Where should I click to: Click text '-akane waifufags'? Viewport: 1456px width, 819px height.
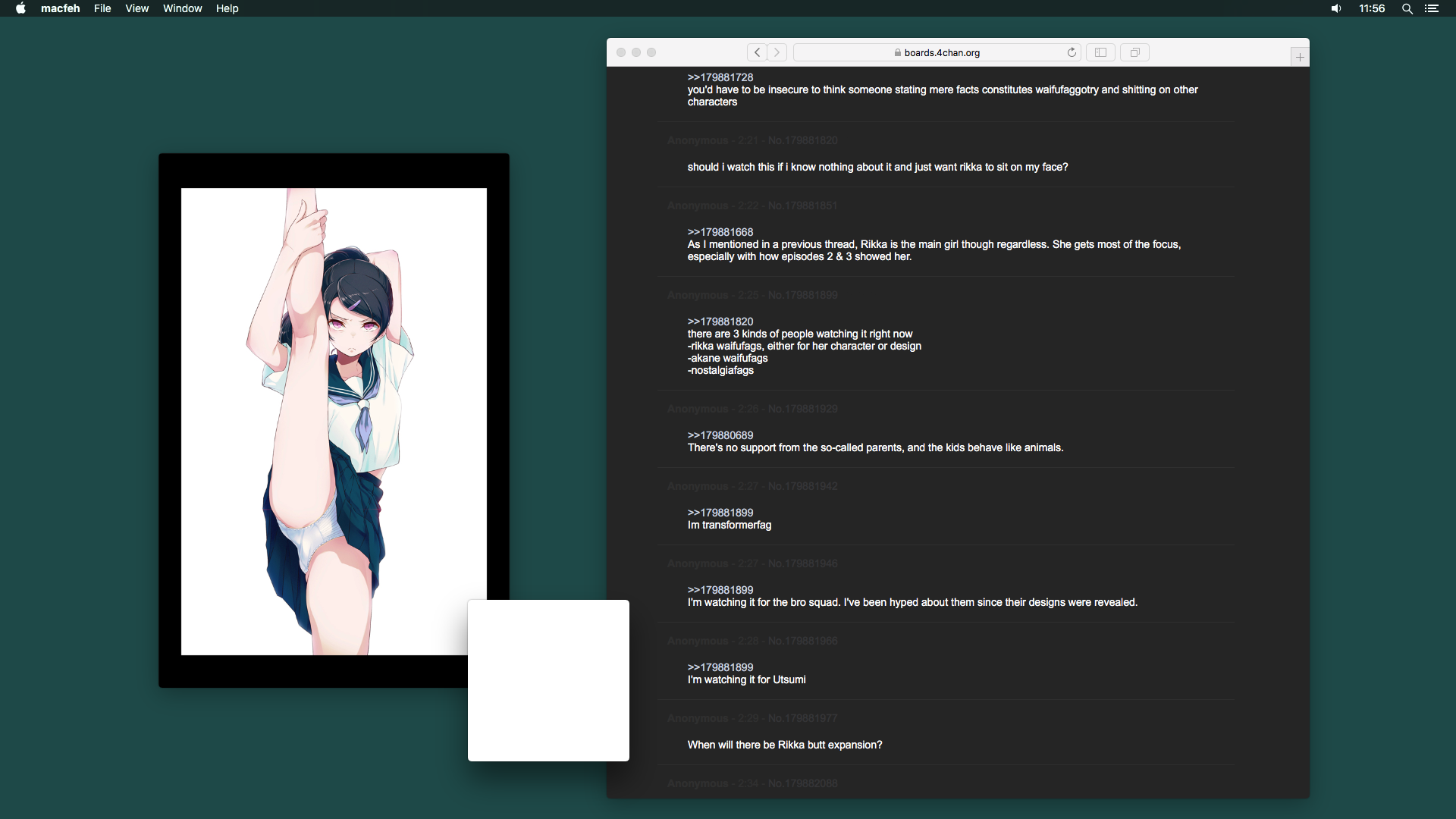tap(727, 358)
